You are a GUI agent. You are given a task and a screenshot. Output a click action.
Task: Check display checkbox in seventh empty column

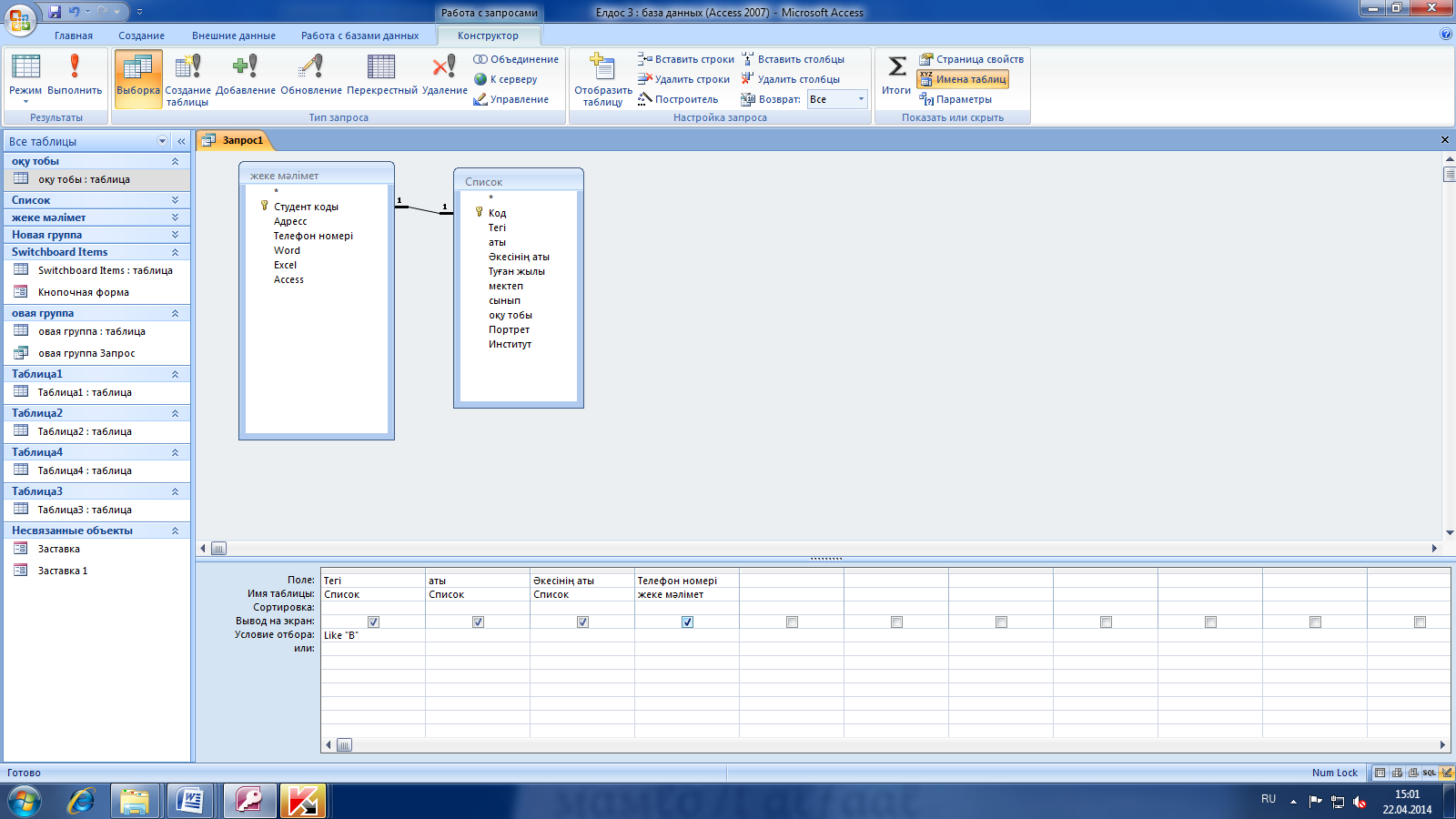1001,622
